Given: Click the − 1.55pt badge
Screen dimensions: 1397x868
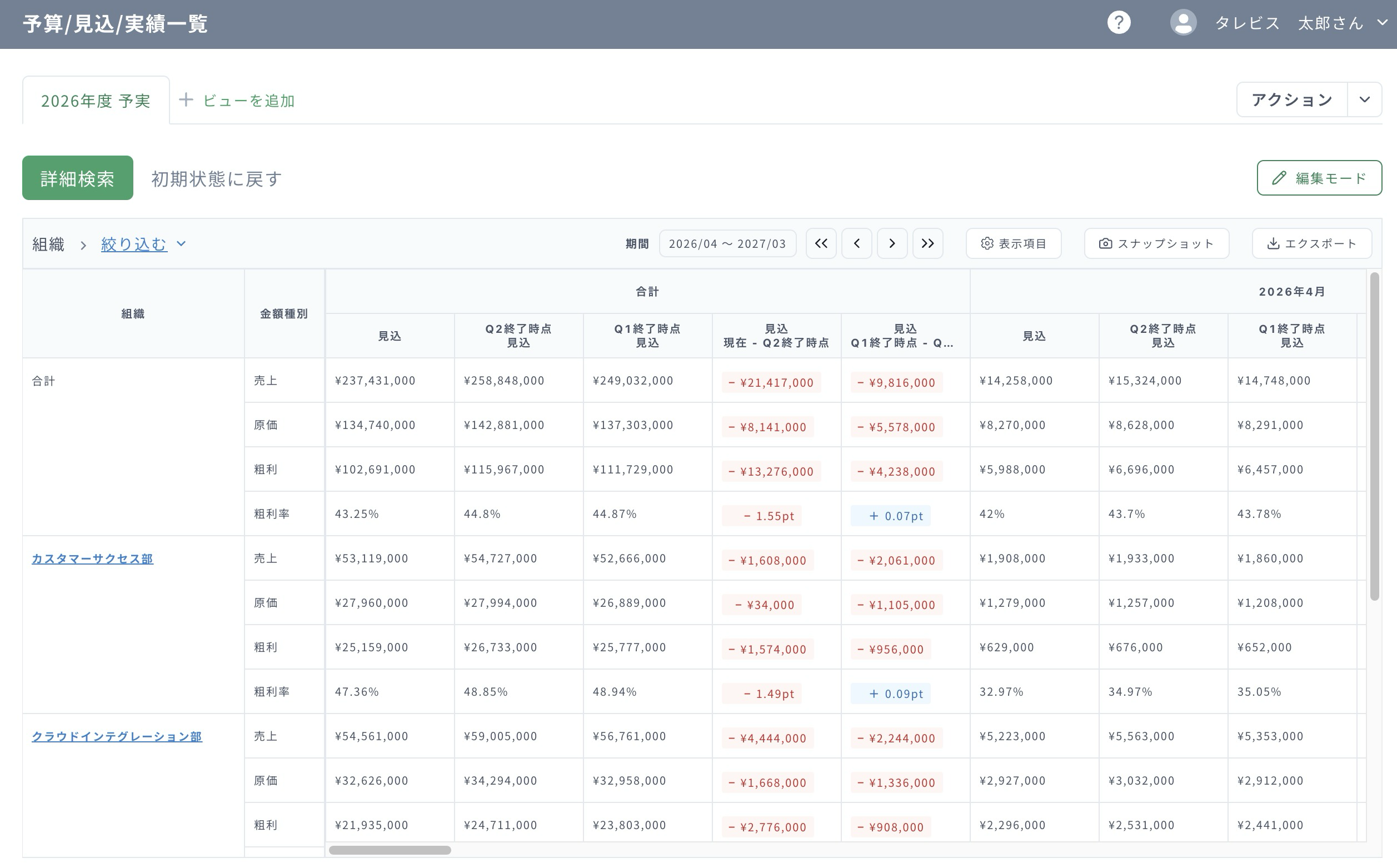Looking at the screenshot, I should click(762, 516).
